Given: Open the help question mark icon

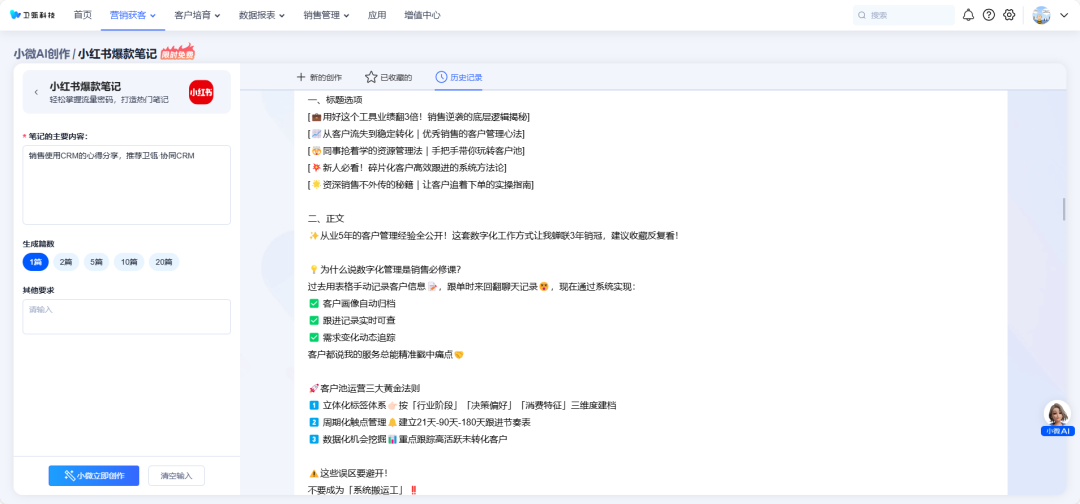Looking at the screenshot, I should 989,15.
